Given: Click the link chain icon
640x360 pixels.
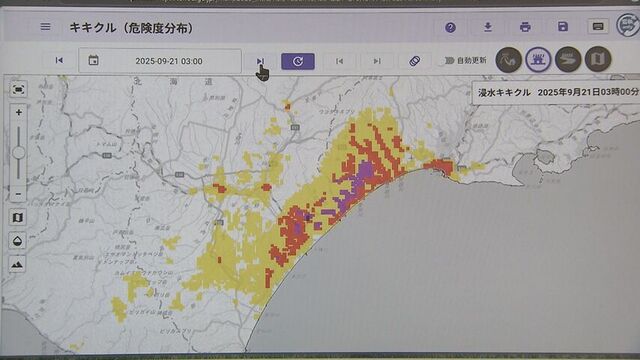Looking at the screenshot, I should coord(414,61).
